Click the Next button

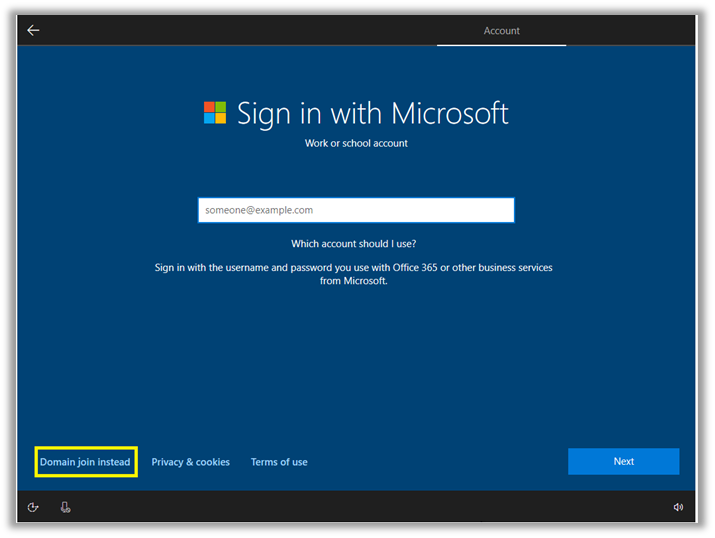[623, 461]
